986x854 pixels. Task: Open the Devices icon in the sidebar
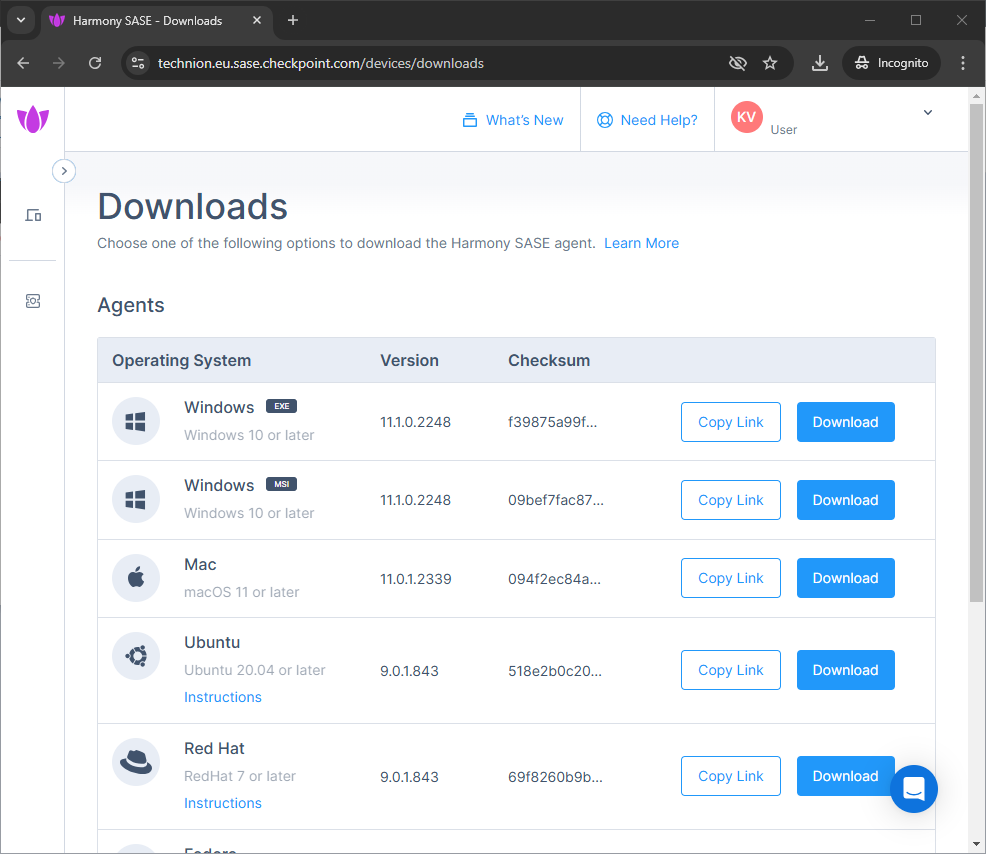33,216
